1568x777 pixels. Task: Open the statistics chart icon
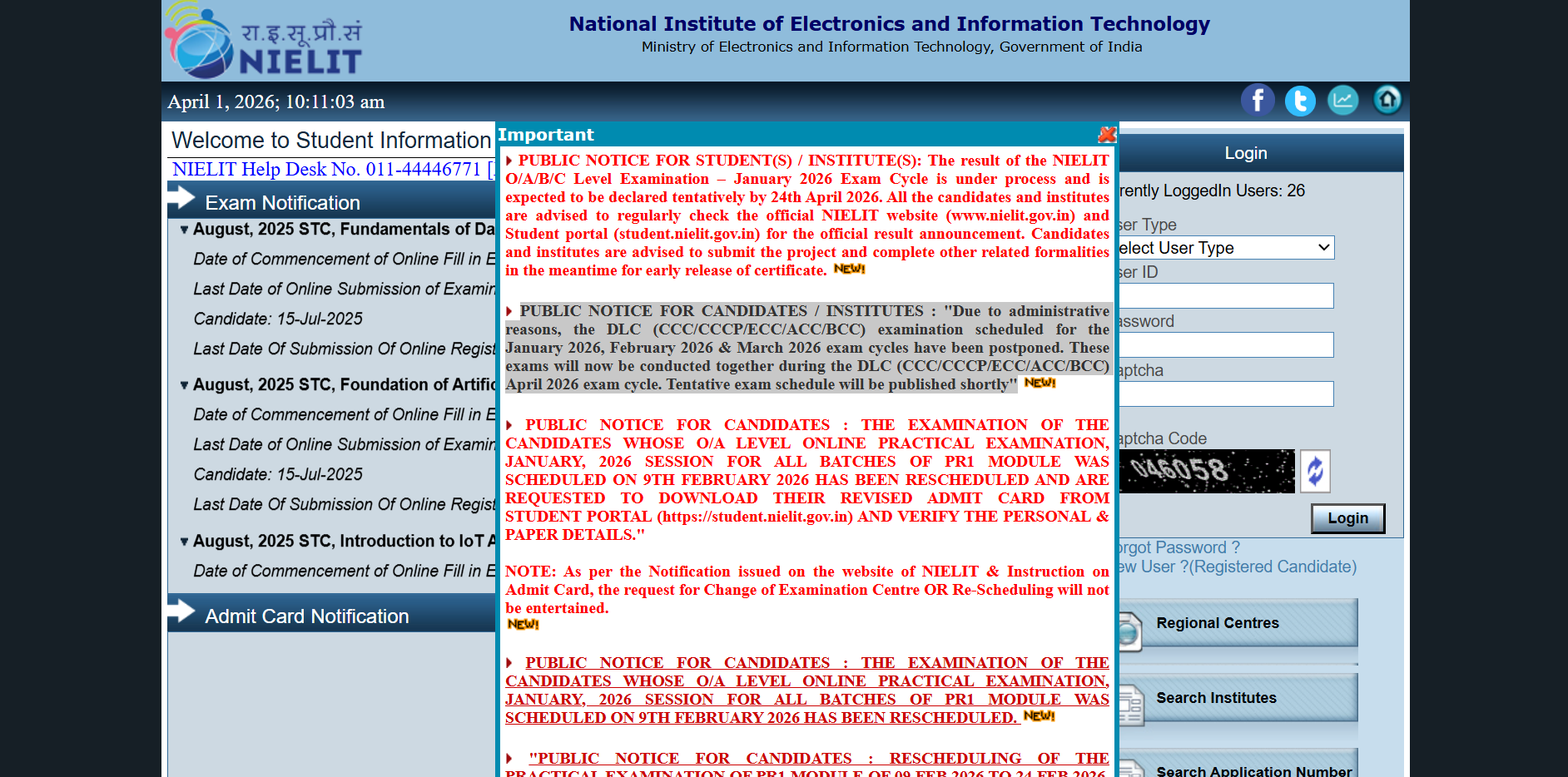click(1342, 101)
